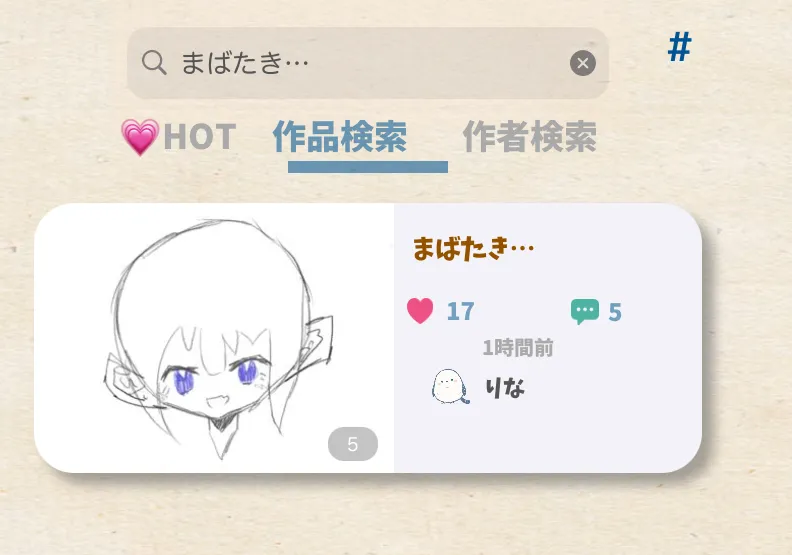Select the 作品検索 tab
The width and height of the screenshot is (792, 555).
(339, 136)
